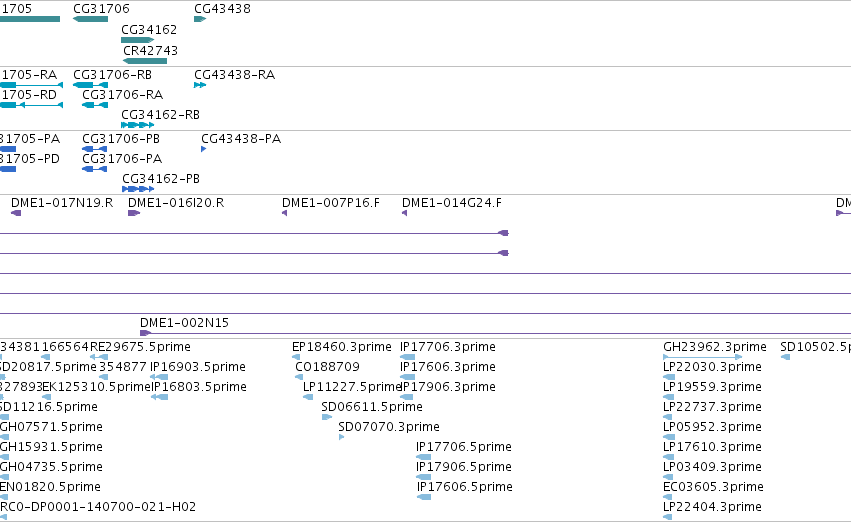Click the DME1-016I20.R purple arrow glyph

[x=134, y=213]
